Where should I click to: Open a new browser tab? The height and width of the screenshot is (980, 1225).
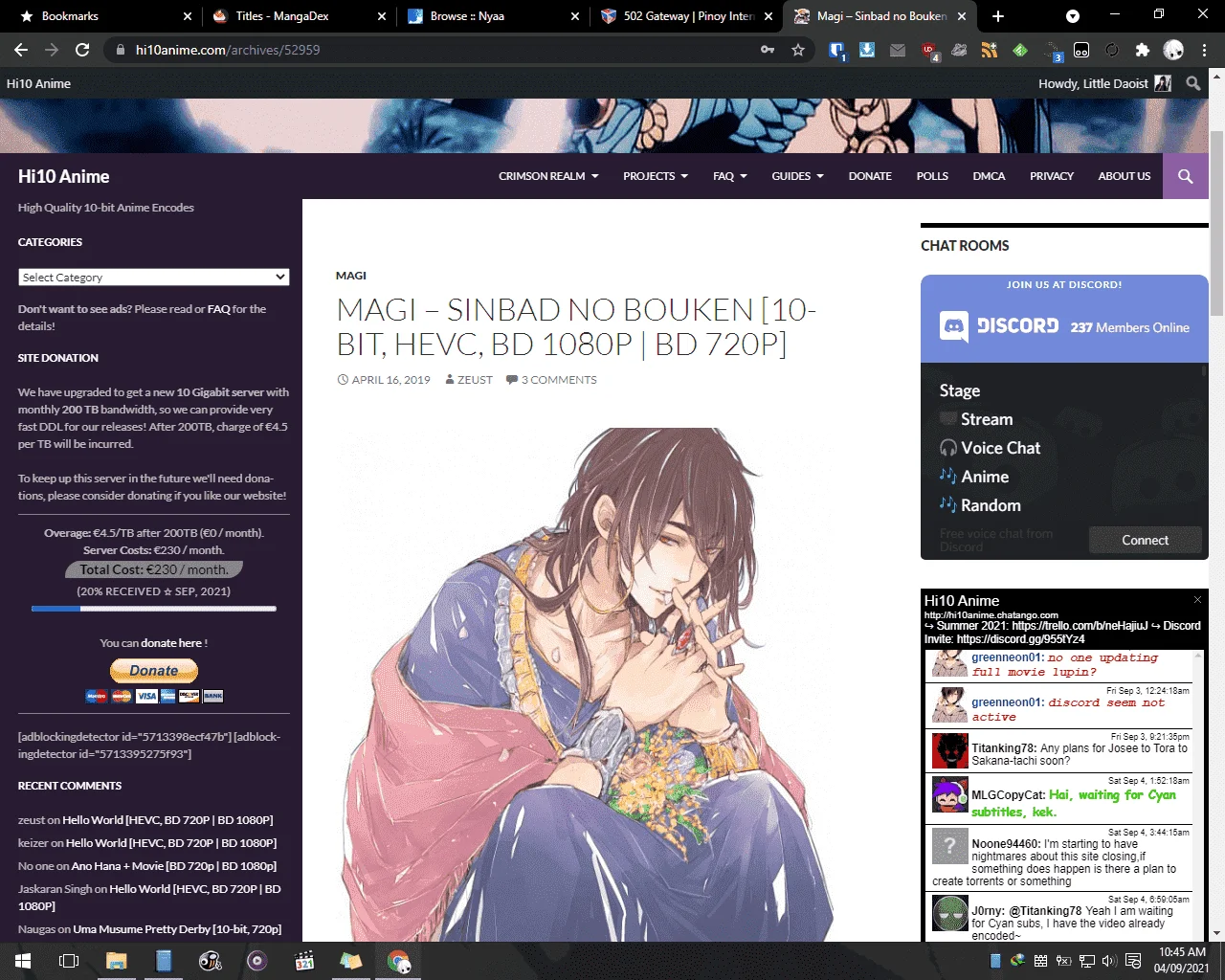[x=998, y=16]
